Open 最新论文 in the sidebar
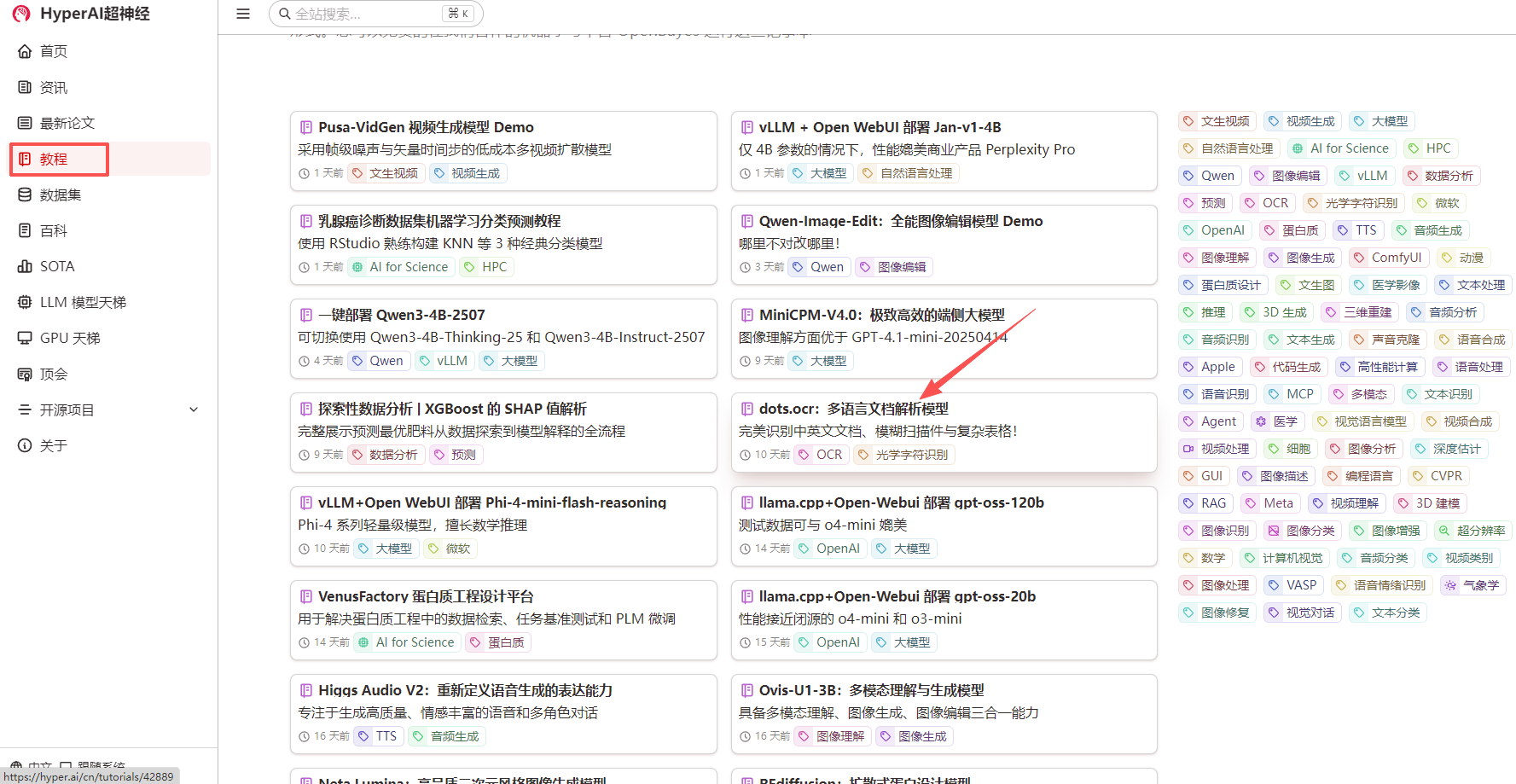The width and height of the screenshot is (1516, 784). point(67,123)
